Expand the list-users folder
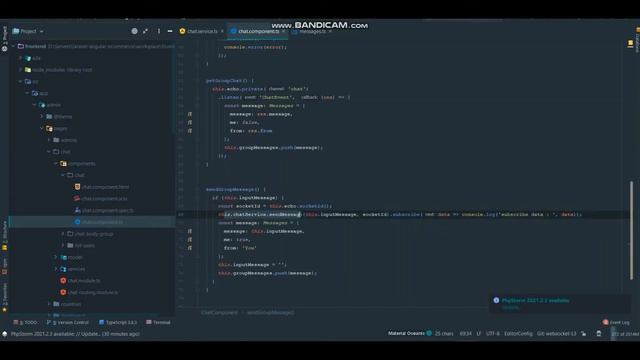 [x=63, y=246]
